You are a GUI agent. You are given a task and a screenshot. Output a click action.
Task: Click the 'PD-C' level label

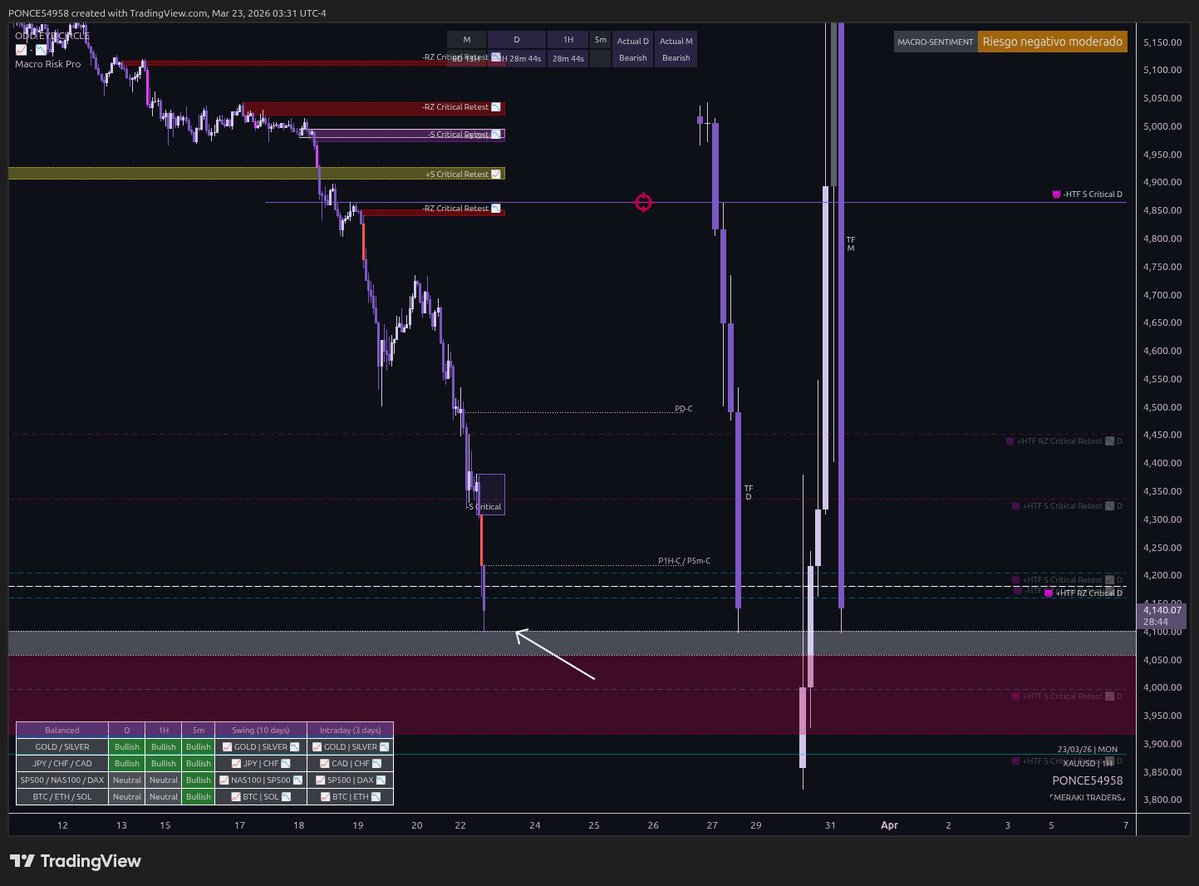pos(684,409)
